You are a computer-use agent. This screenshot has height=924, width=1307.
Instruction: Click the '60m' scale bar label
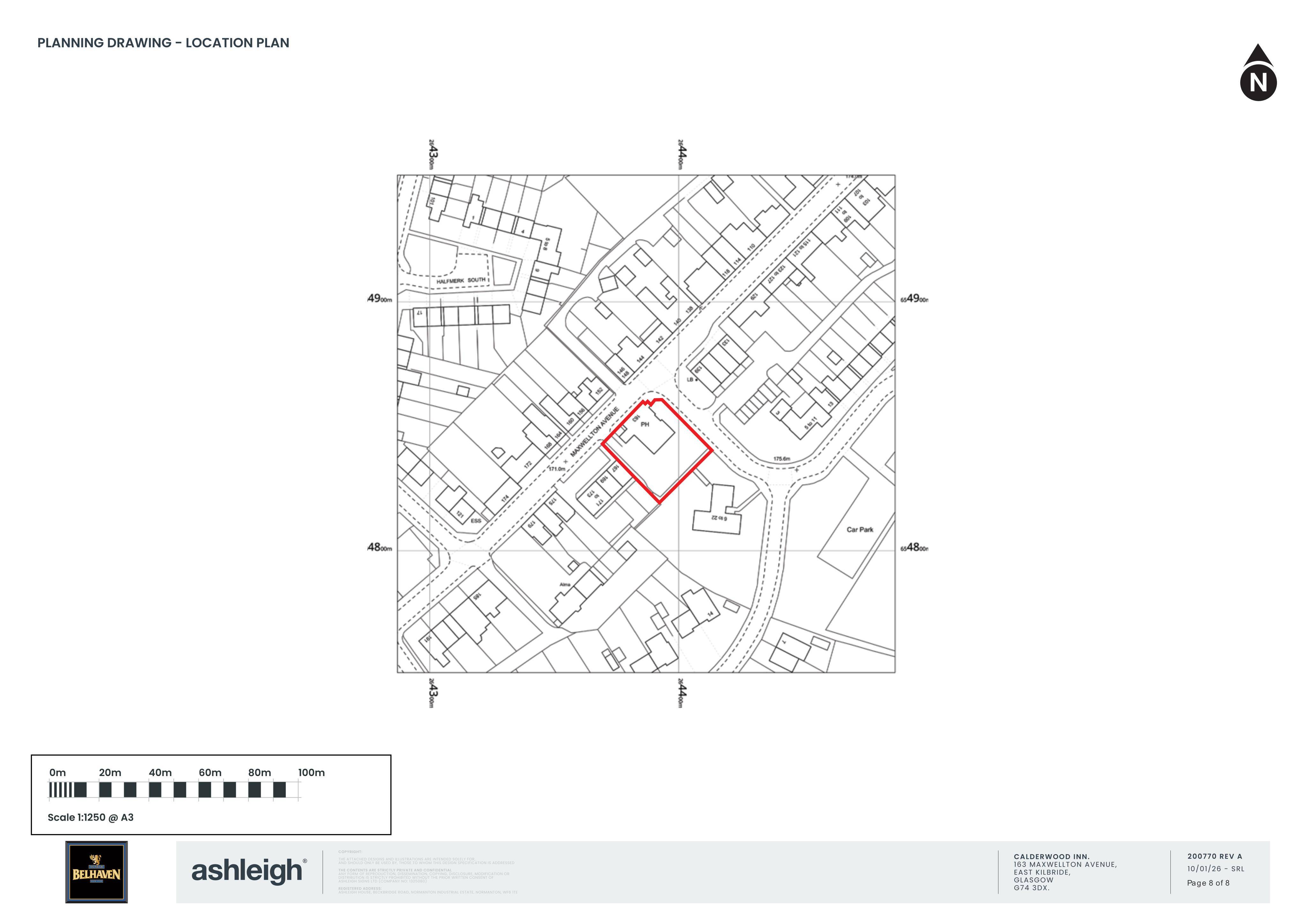210,772
